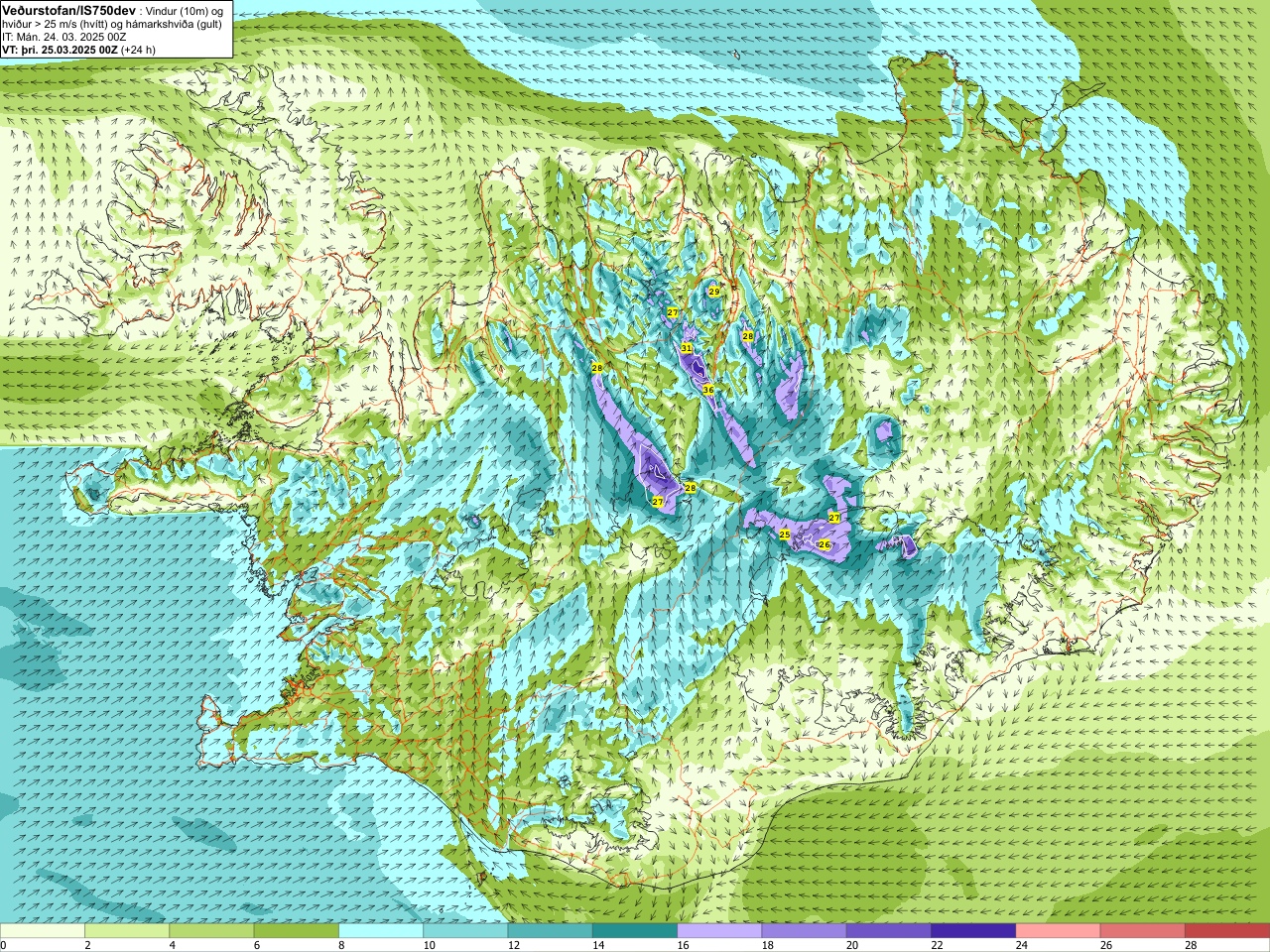
Task: Choose the 22–24 m/s dark indigo legend swatch
Action: (x=973, y=931)
